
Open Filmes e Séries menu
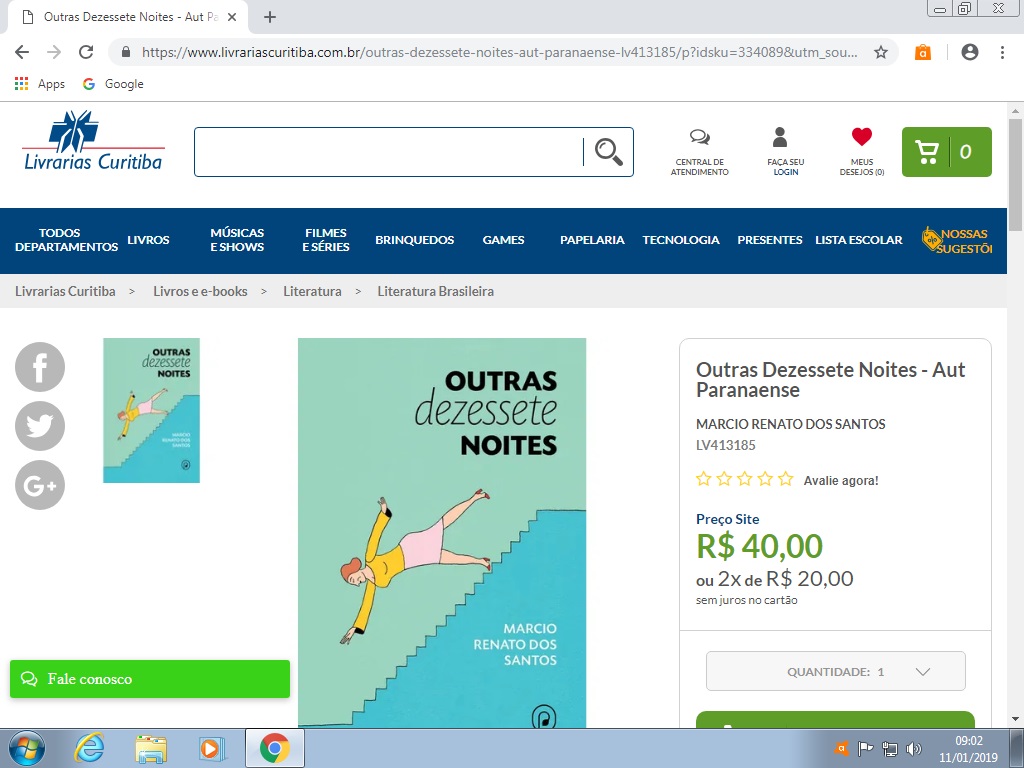click(x=326, y=240)
